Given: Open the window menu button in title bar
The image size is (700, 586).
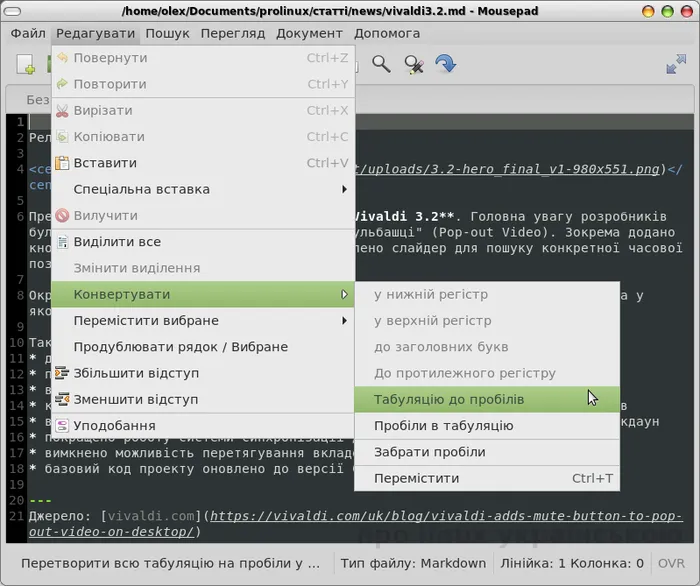Looking at the screenshot, I should [12, 11].
